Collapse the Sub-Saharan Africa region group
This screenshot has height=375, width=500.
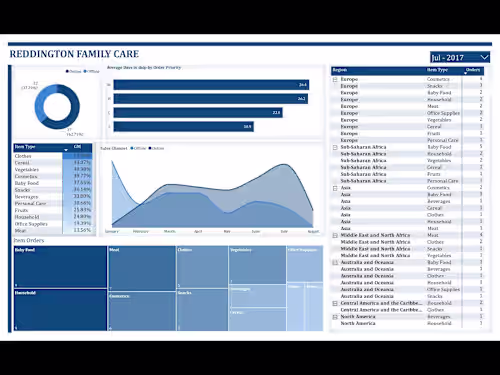tap(335, 147)
